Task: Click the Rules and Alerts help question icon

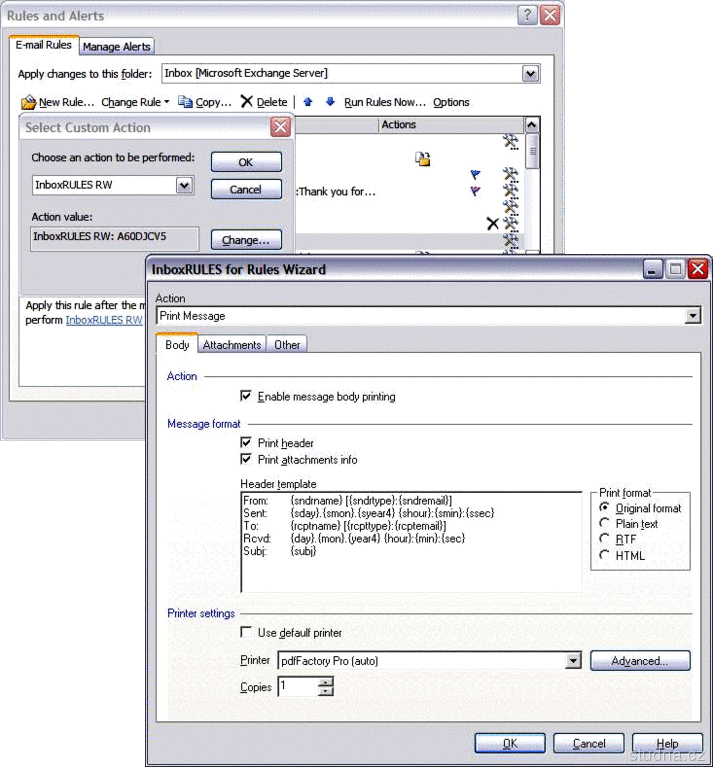Action: 527,15
